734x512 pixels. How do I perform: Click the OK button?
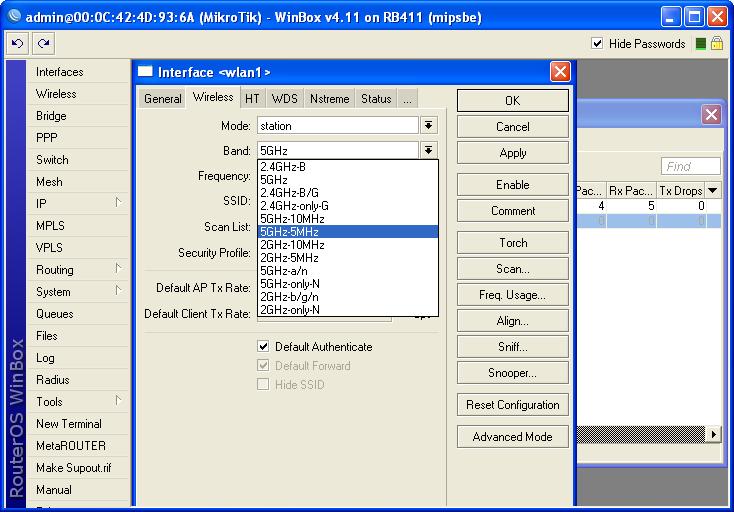click(x=513, y=101)
